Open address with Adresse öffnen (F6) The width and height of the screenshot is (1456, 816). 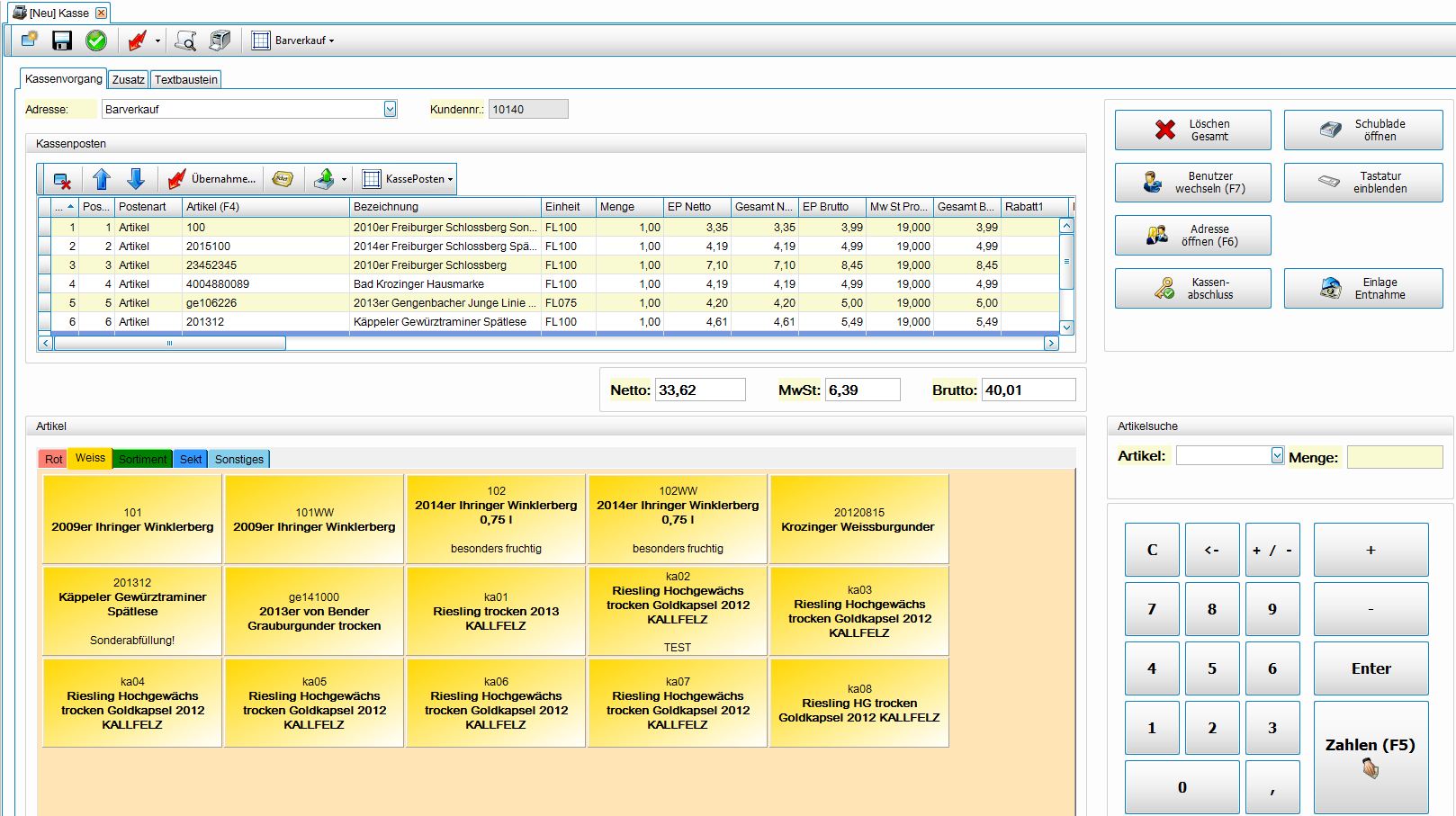coord(1192,236)
